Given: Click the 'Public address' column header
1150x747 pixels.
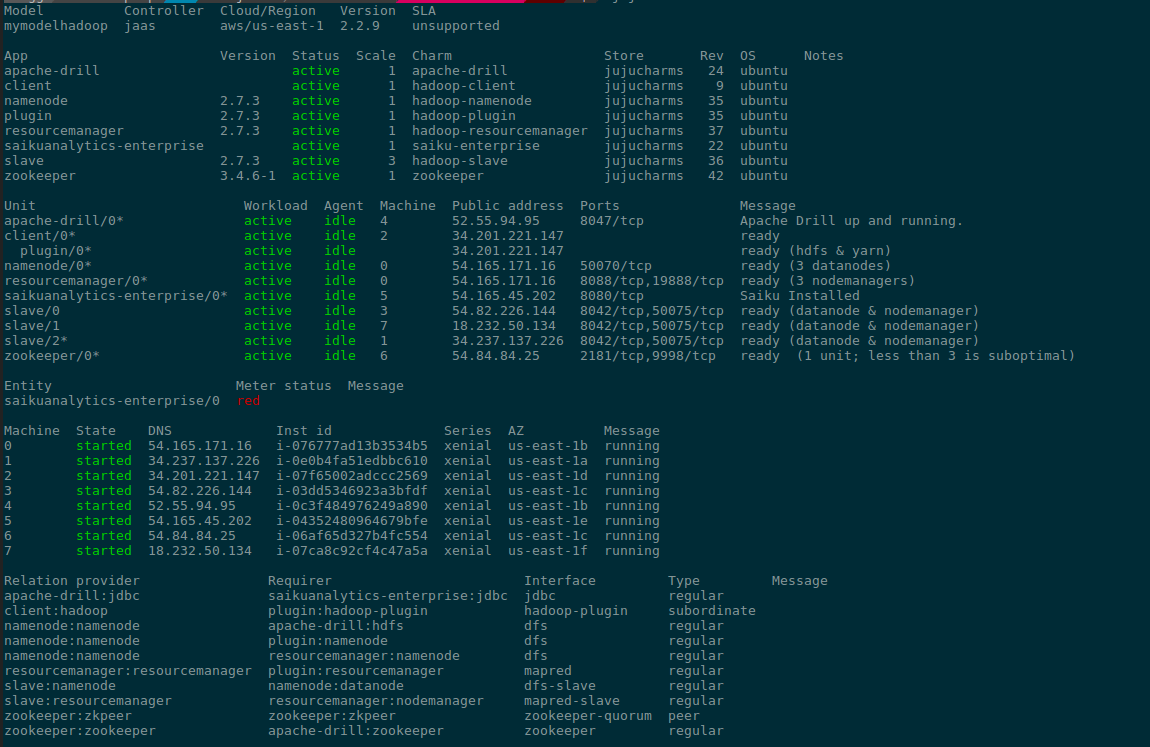Looking at the screenshot, I should point(508,206).
